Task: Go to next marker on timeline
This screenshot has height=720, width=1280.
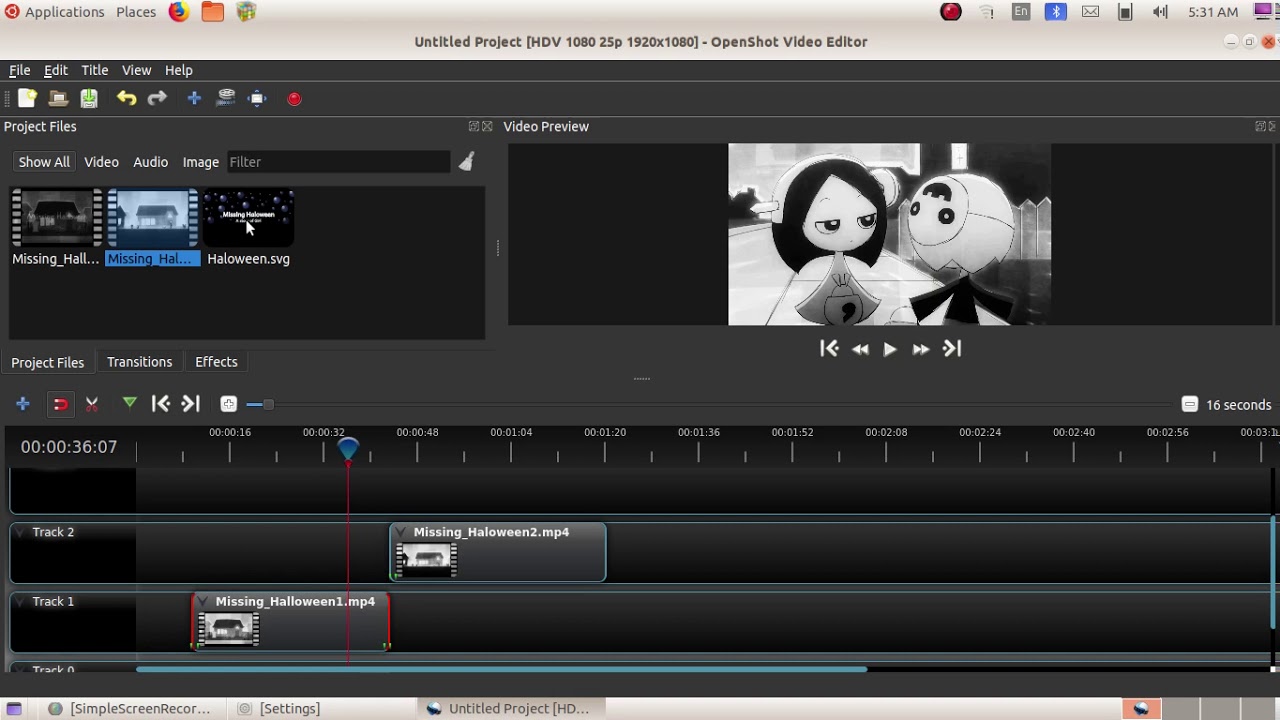Action: coord(191,404)
